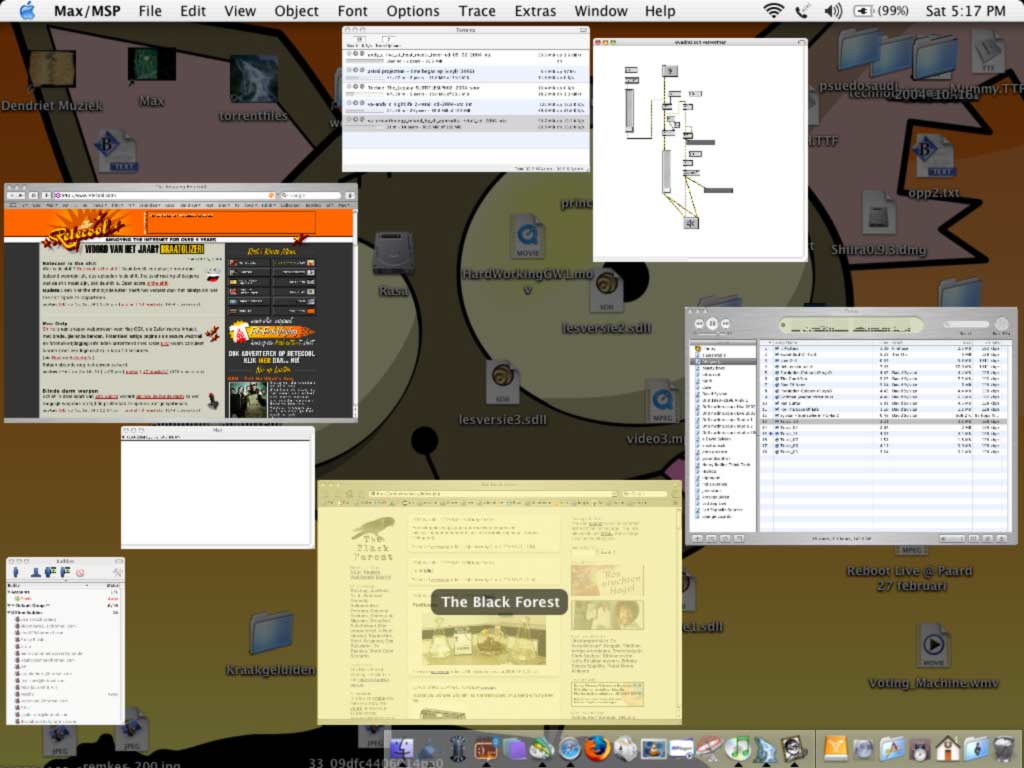Click the volume icon in menu bar
The height and width of the screenshot is (768, 1024).
[833, 10]
